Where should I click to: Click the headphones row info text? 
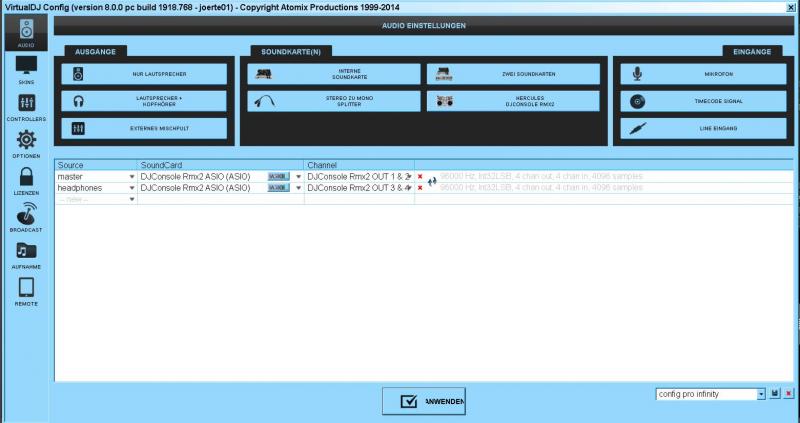pyautogui.click(x=541, y=188)
